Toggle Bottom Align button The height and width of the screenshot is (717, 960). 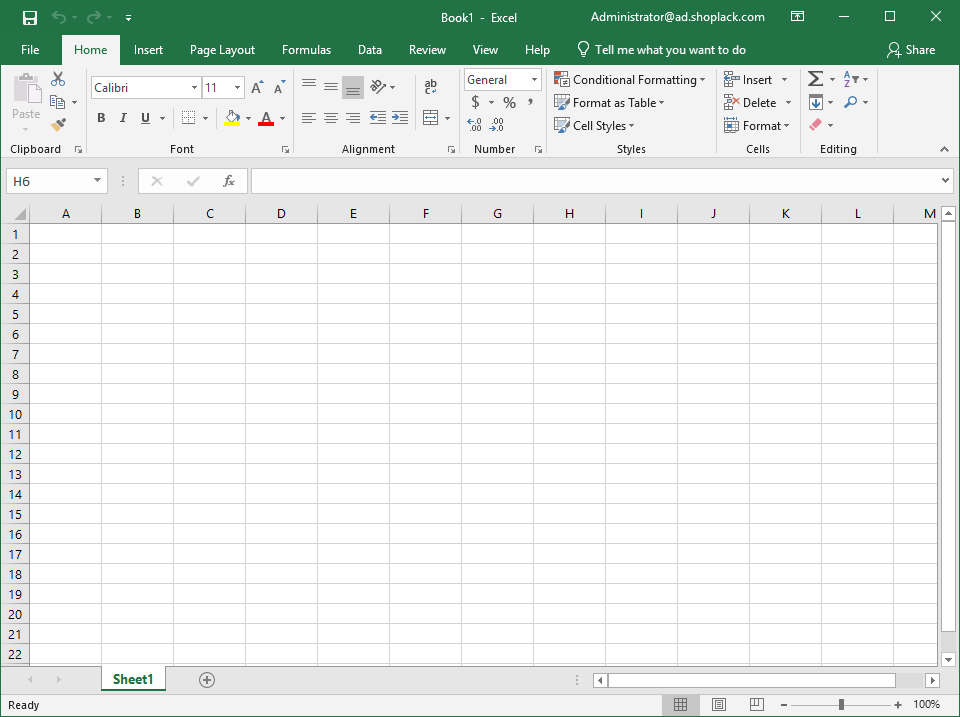pyautogui.click(x=353, y=88)
